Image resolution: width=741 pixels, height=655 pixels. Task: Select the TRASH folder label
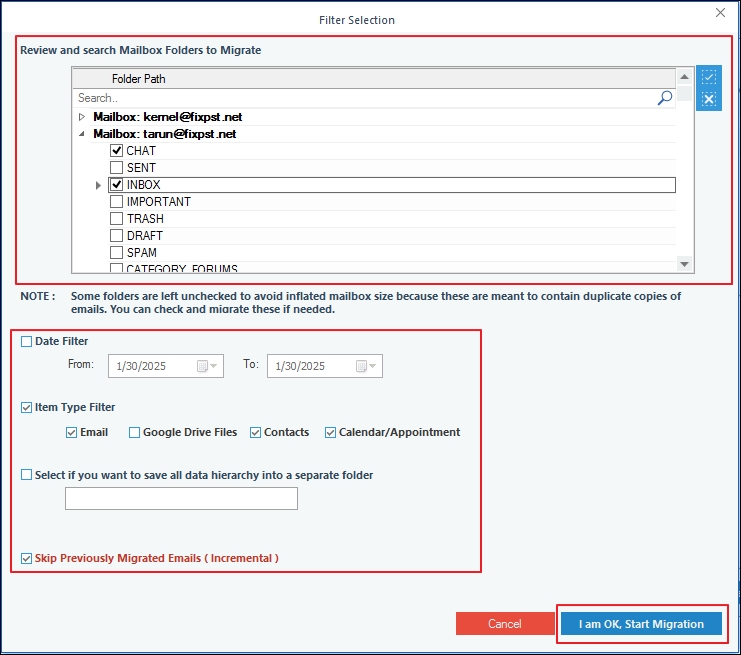pyautogui.click(x=145, y=219)
